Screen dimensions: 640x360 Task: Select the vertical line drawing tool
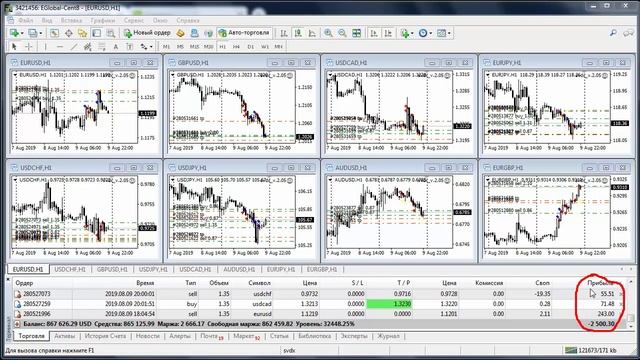point(45,47)
